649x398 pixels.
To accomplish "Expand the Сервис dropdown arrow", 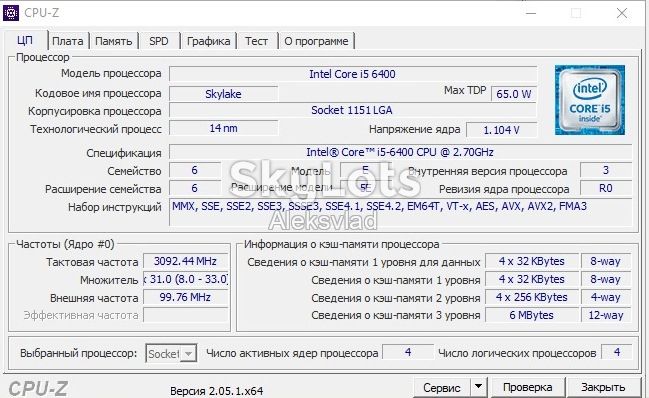I will (x=478, y=387).
